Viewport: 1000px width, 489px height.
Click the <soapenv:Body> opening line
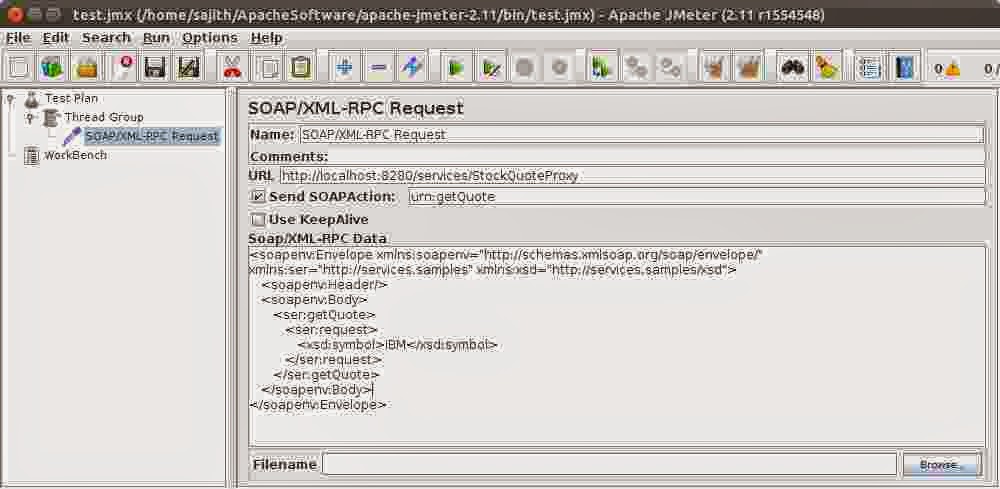[315, 300]
